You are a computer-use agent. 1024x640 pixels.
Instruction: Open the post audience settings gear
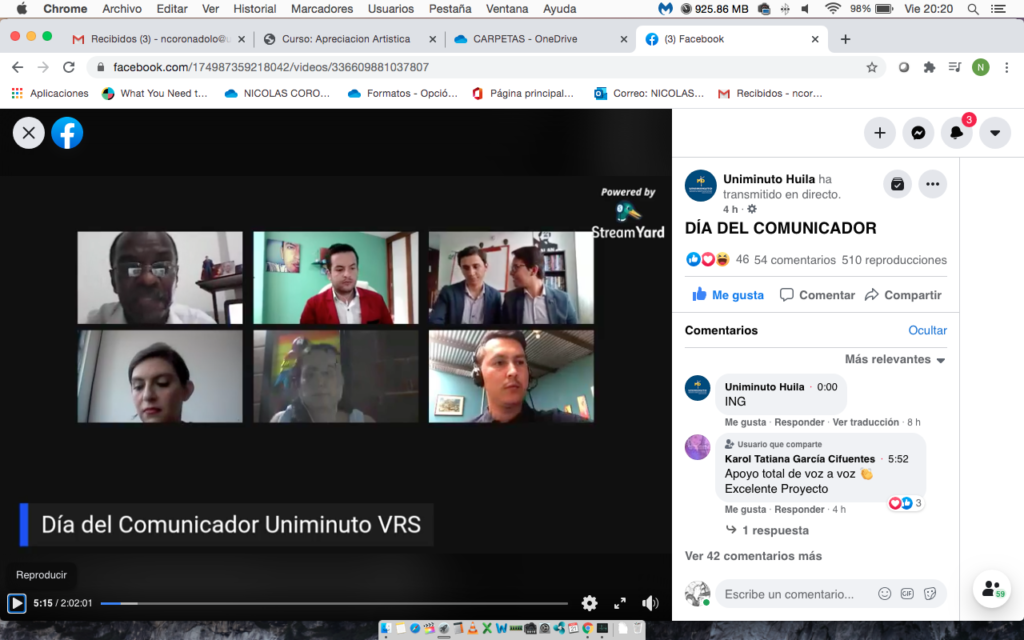pos(752,209)
